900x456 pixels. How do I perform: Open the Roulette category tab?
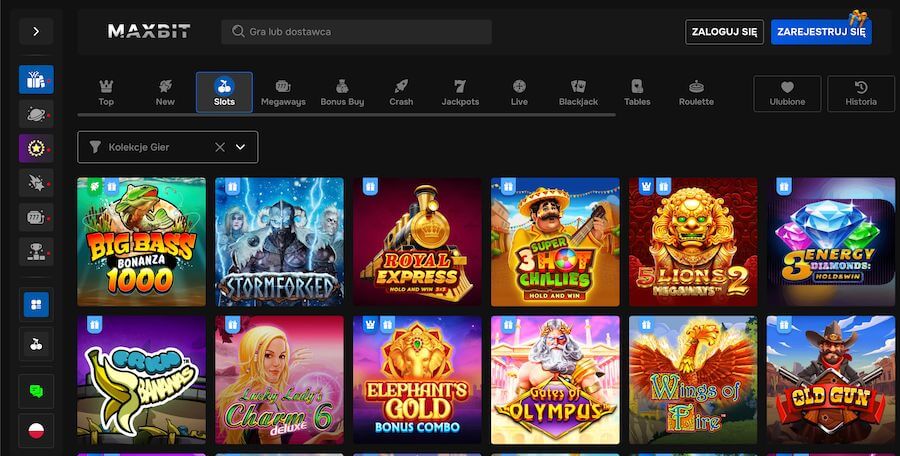click(696, 93)
